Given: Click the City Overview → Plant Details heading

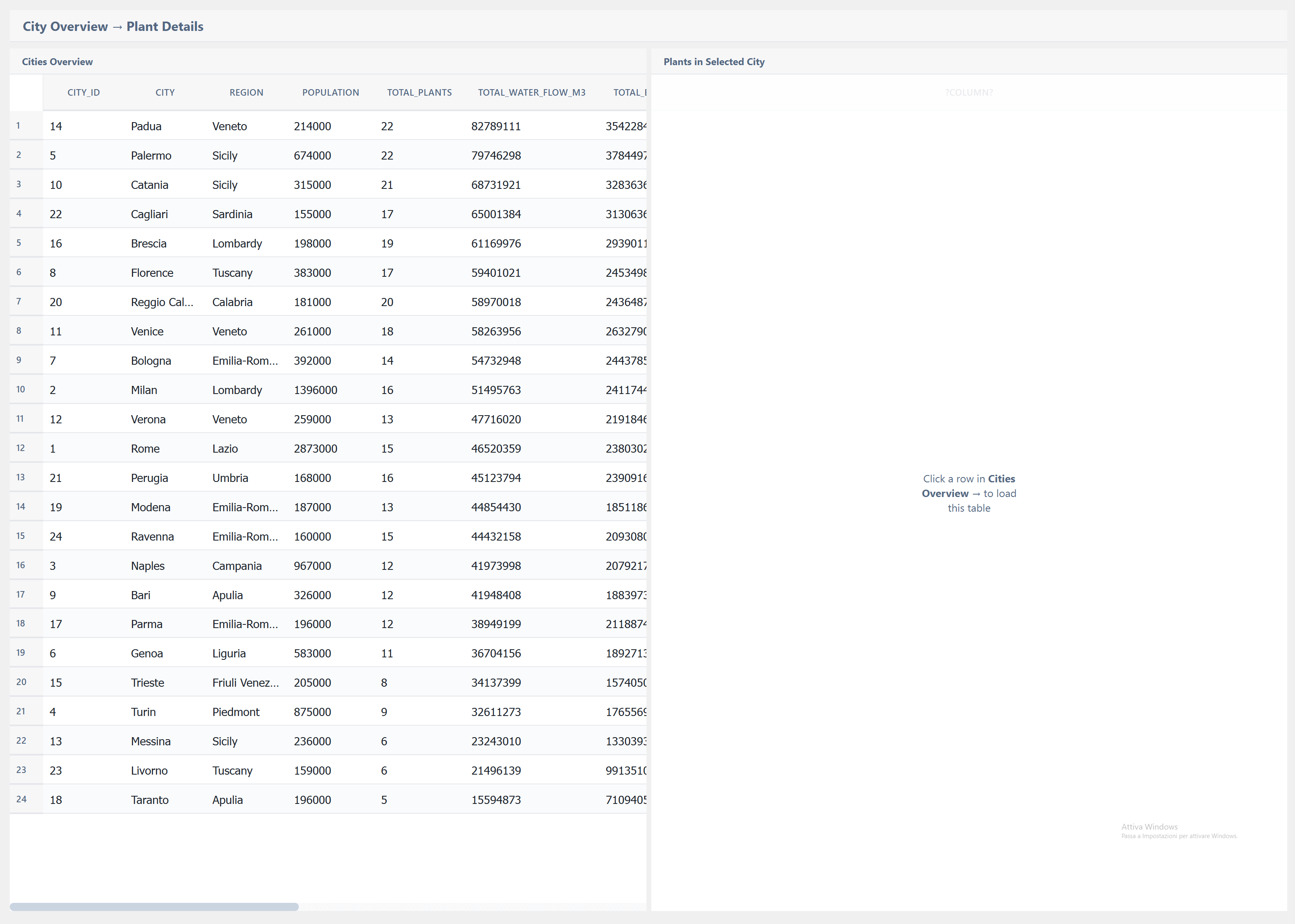Looking at the screenshot, I should coord(113,26).
